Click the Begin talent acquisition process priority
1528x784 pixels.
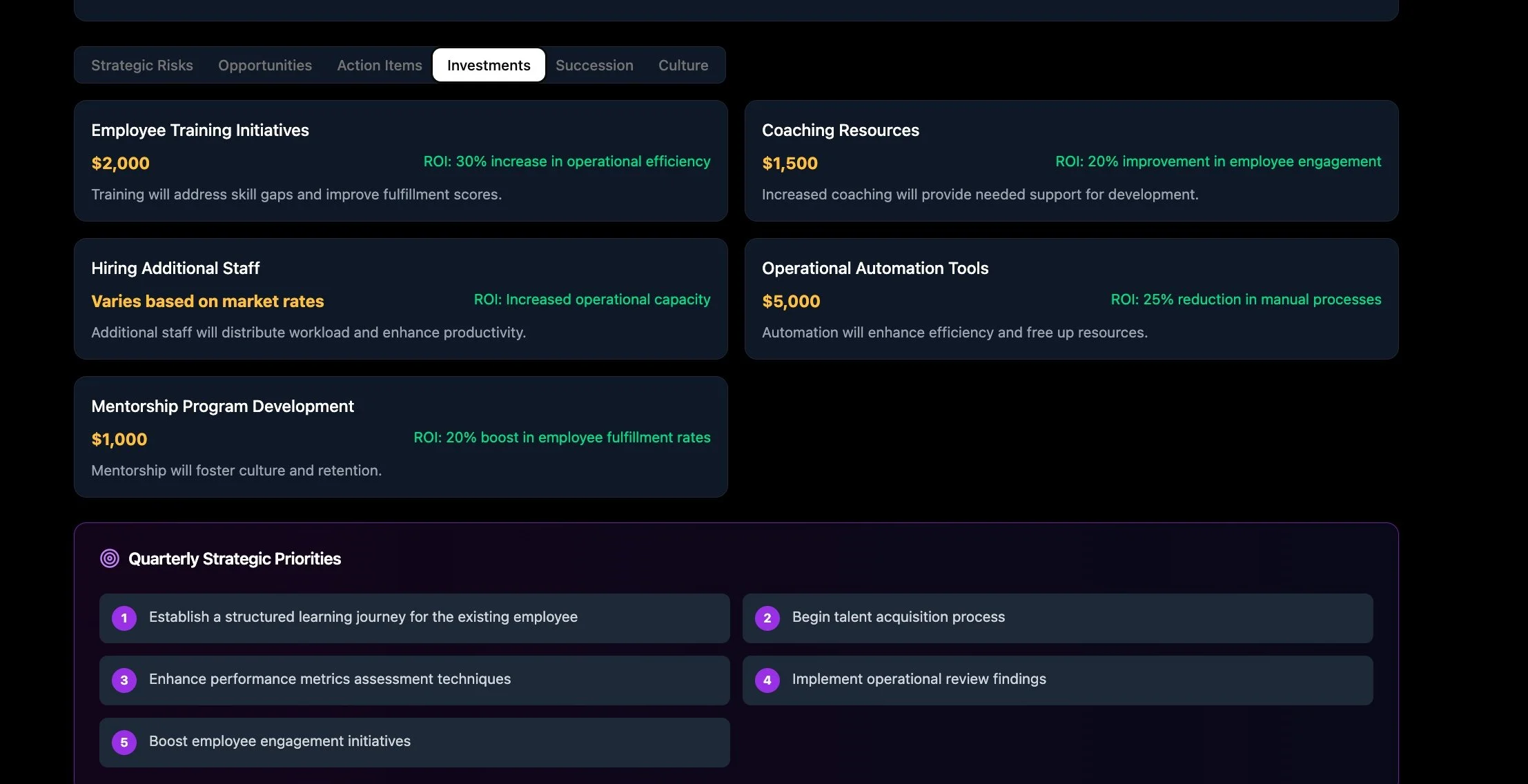(x=899, y=617)
